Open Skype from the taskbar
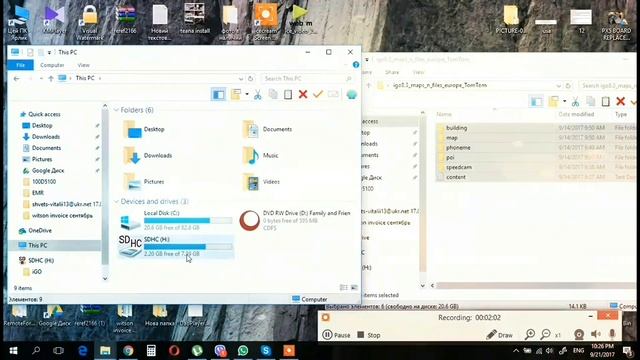The image size is (640, 360). coord(266,351)
